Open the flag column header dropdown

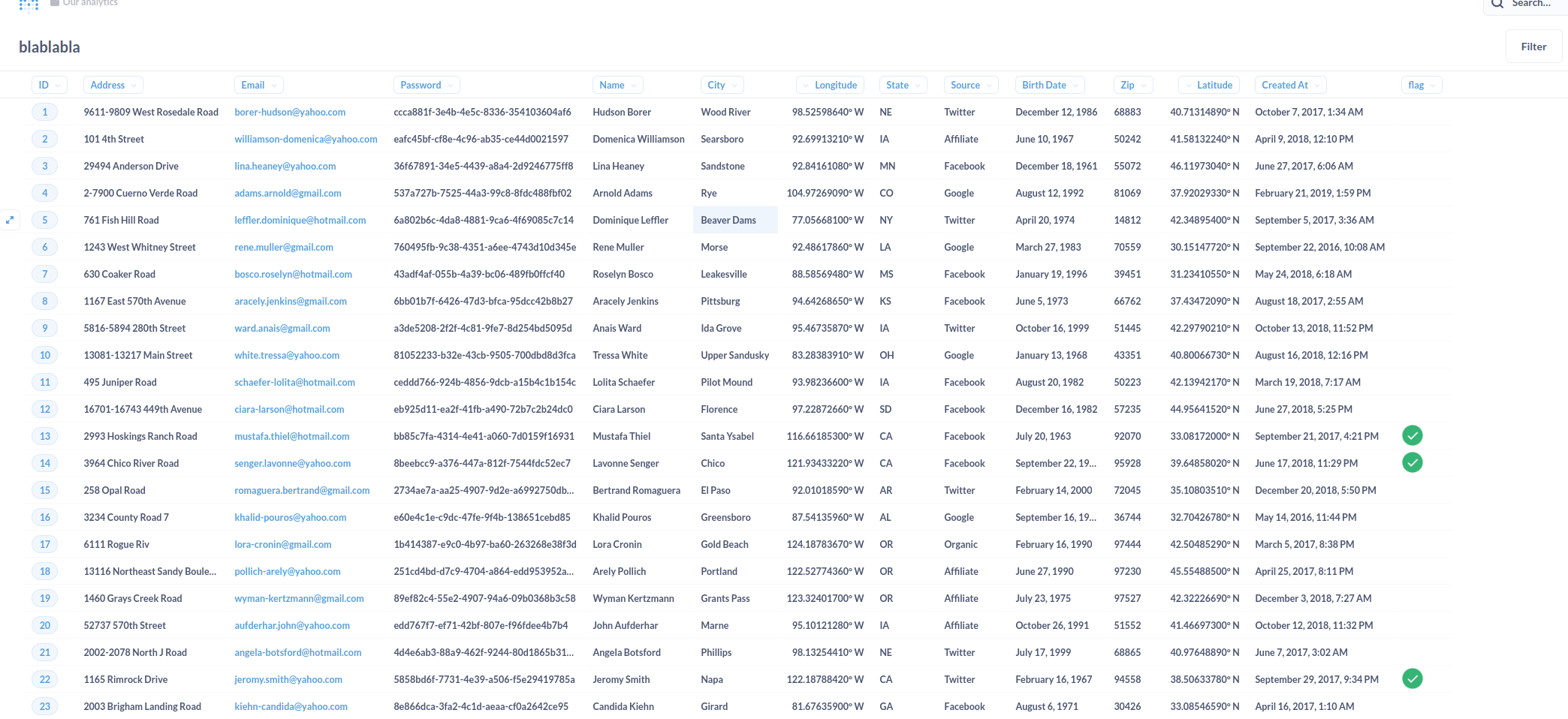pyautogui.click(x=1433, y=85)
